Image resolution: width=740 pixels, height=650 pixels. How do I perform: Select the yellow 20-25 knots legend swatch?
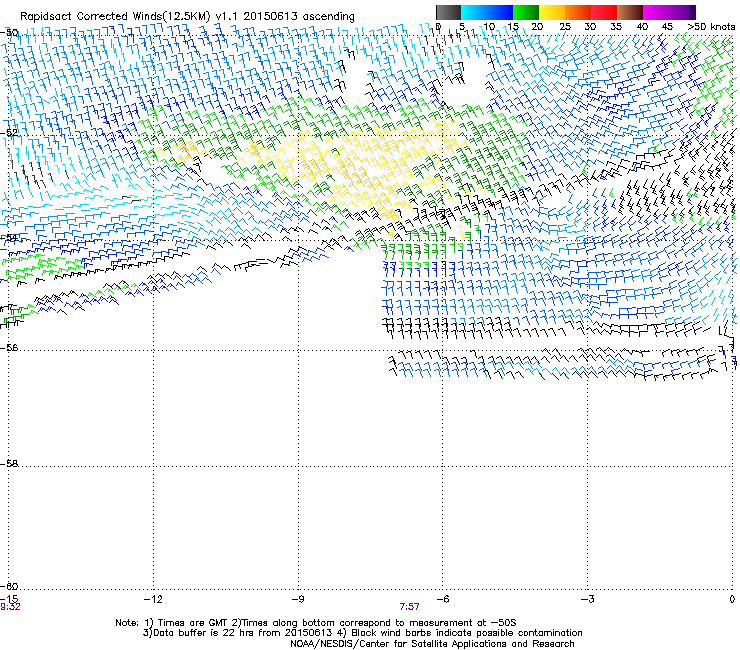click(x=552, y=12)
